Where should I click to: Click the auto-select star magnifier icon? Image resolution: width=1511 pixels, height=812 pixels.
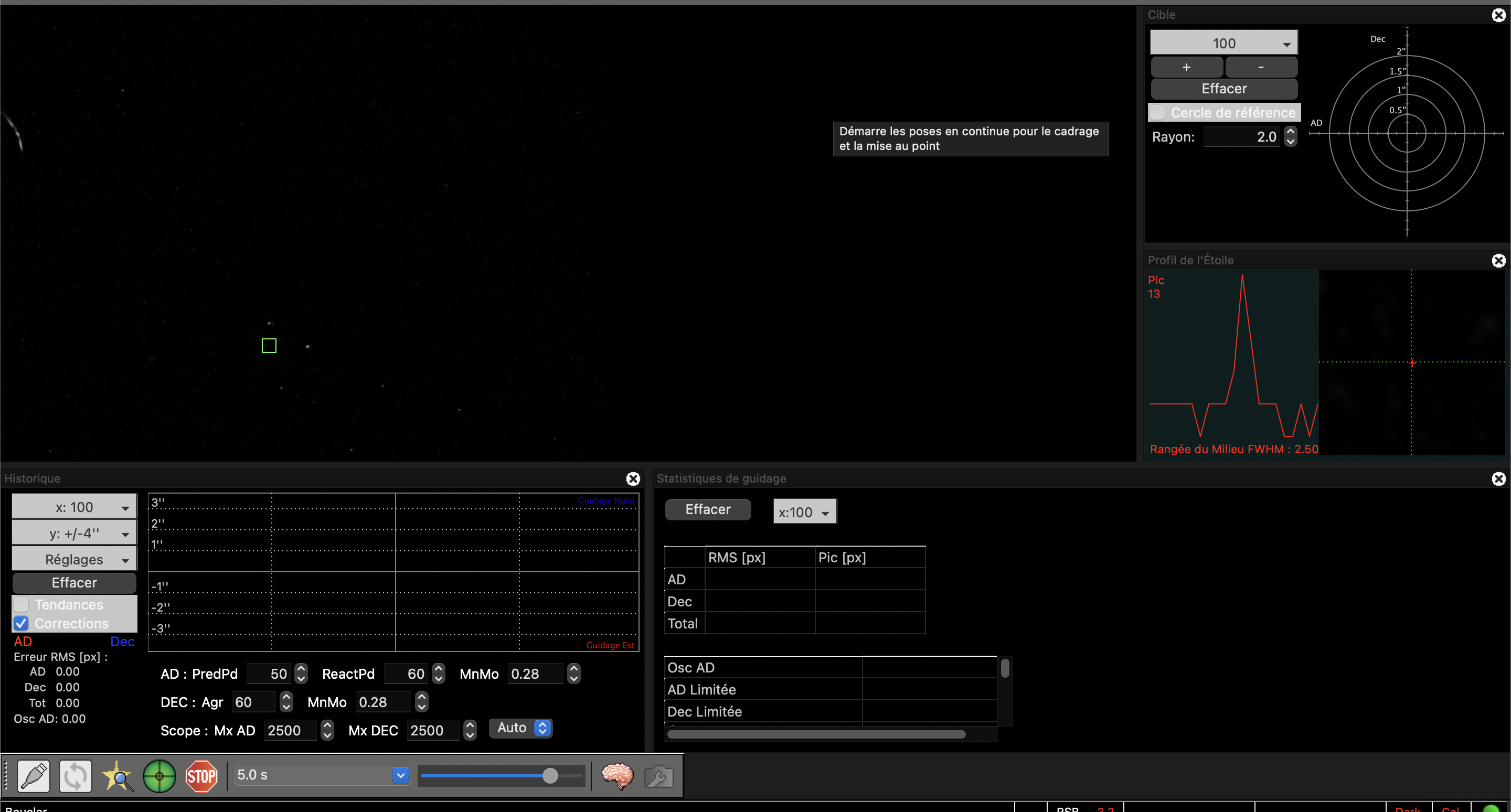[118, 776]
